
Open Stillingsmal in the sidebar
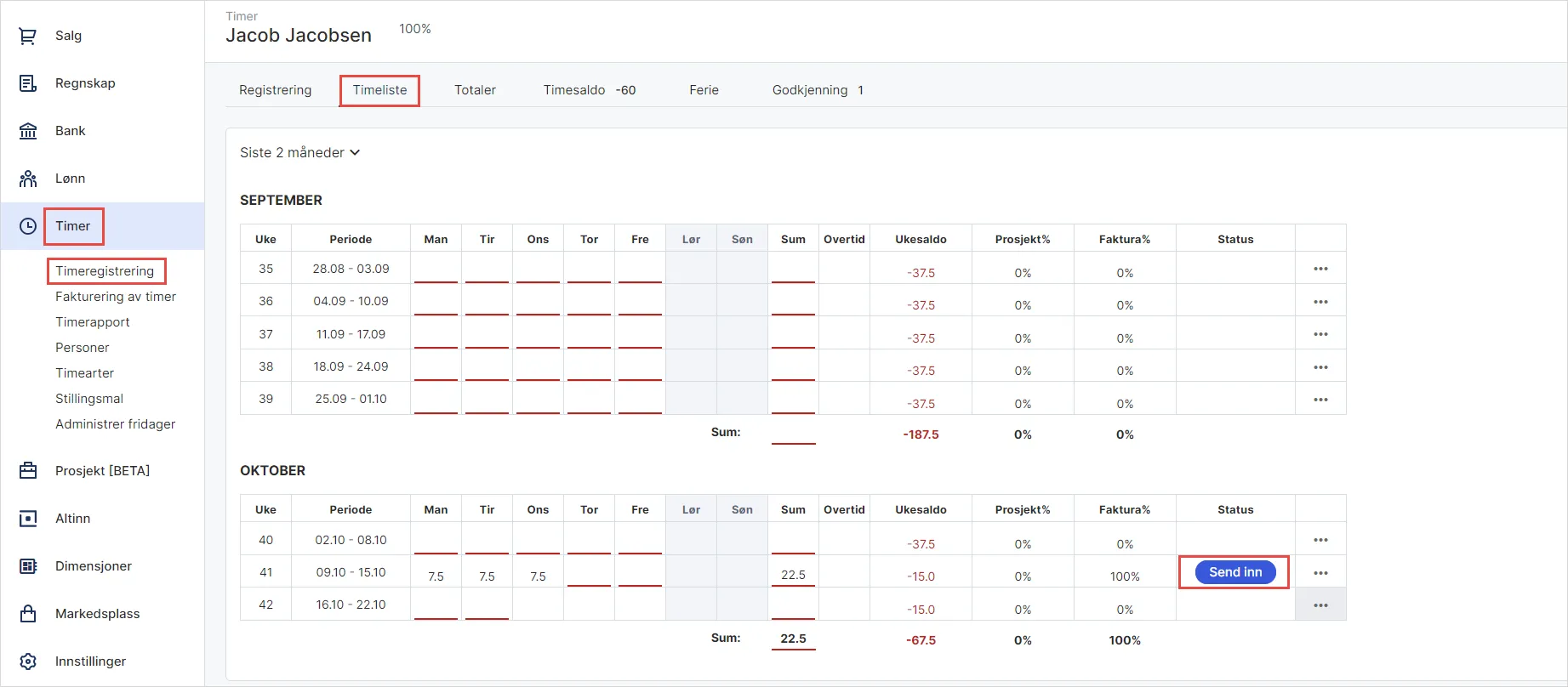click(x=89, y=399)
